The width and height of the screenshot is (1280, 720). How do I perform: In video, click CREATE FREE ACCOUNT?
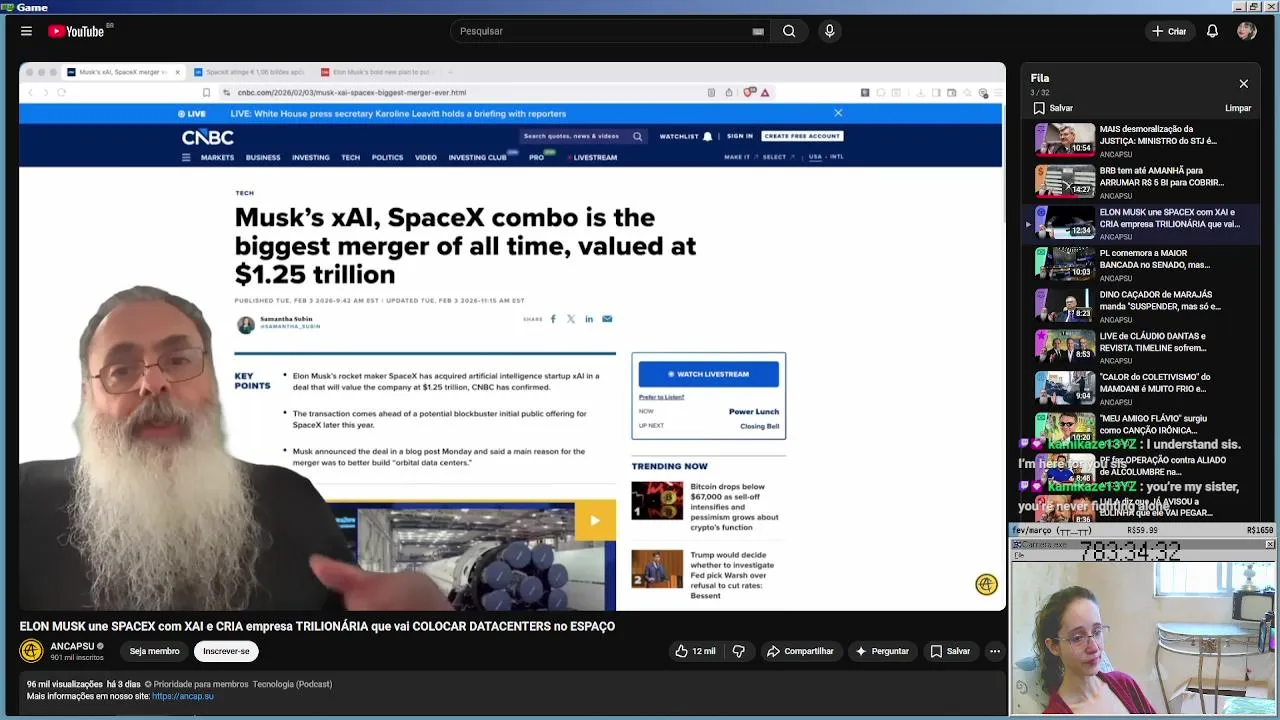click(802, 136)
